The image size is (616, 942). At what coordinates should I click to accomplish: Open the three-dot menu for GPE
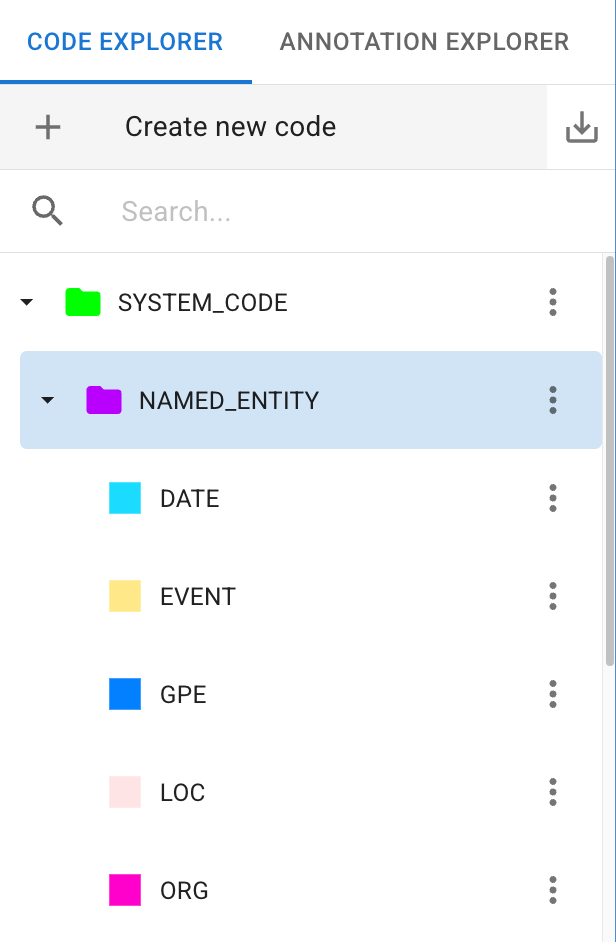[x=553, y=694]
